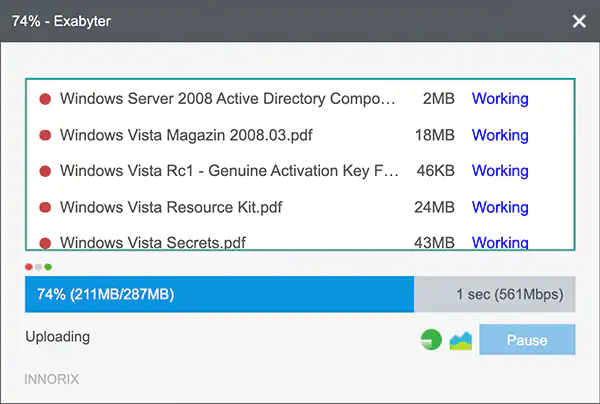Click the Uploading status label
600x404 pixels.
[58, 337]
